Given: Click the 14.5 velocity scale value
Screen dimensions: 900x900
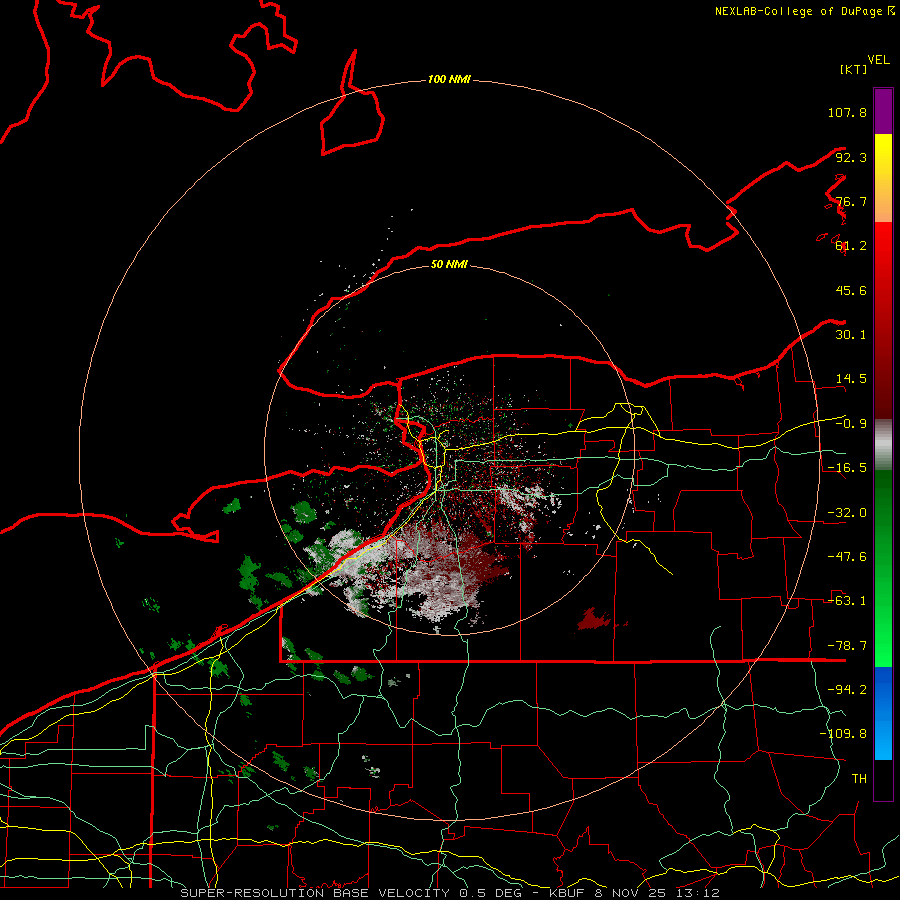Looking at the screenshot, I should click(x=851, y=379).
